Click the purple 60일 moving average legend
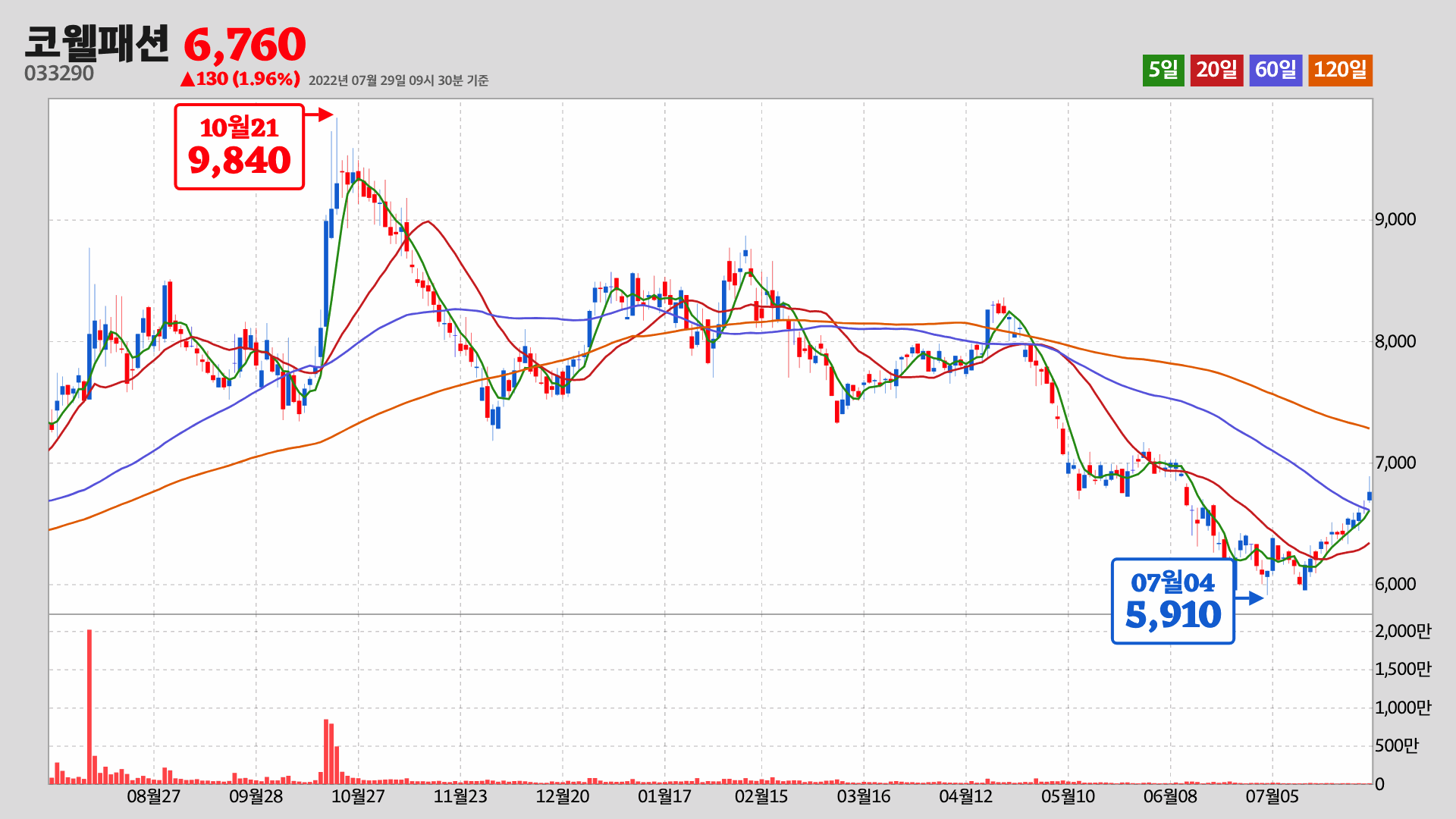The height and width of the screenshot is (819, 1456). pos(1276,71)
